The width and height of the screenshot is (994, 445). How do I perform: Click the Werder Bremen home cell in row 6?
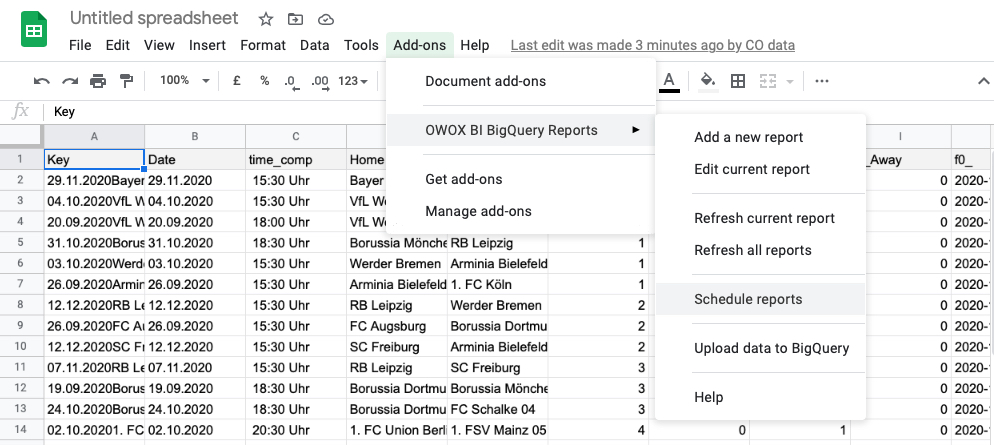(x=397, y=264)
